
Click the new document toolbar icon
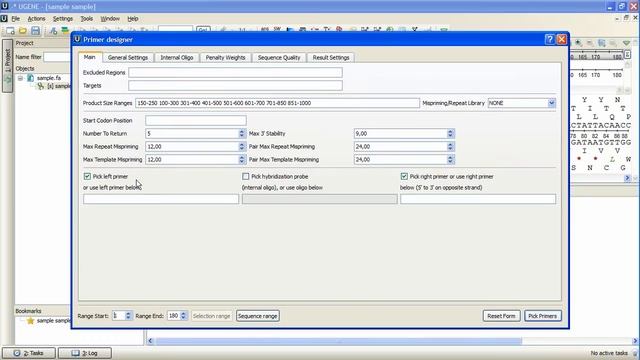pos(10,31)
